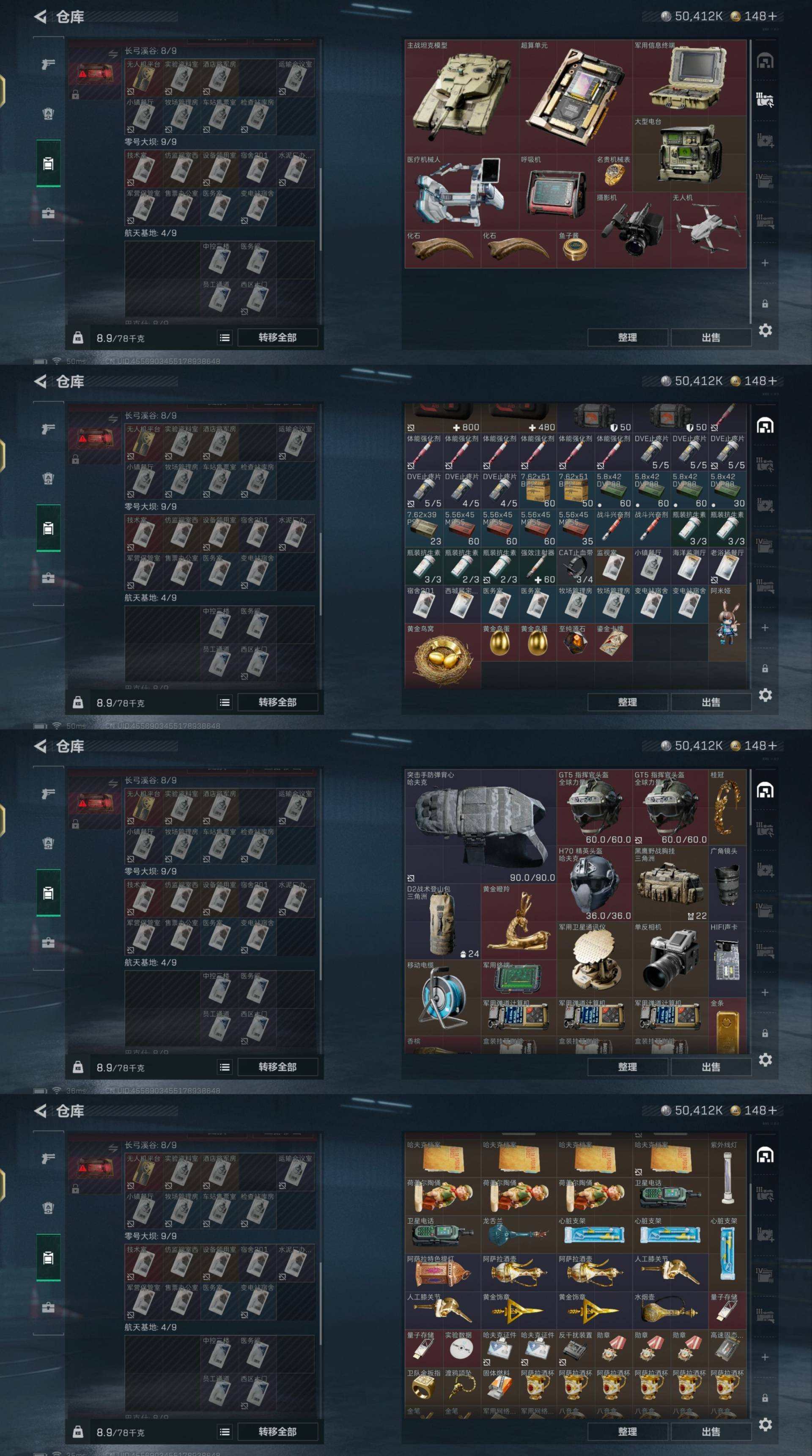812x1456 pixels.
Task: Open the highlighted second storage-page tab icon
Action: coord(765,101)
